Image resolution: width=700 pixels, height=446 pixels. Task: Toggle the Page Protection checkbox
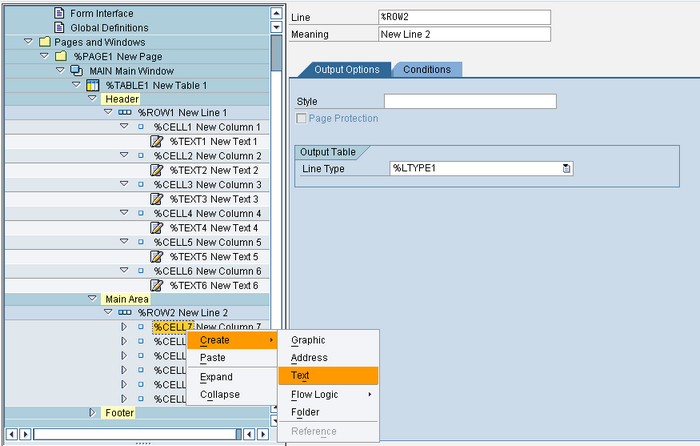(301, 118)
